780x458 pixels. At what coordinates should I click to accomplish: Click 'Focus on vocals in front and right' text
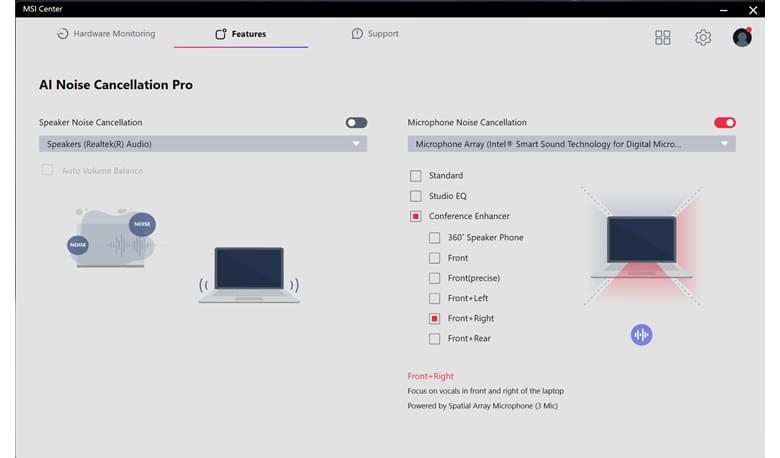coord(486,391)
